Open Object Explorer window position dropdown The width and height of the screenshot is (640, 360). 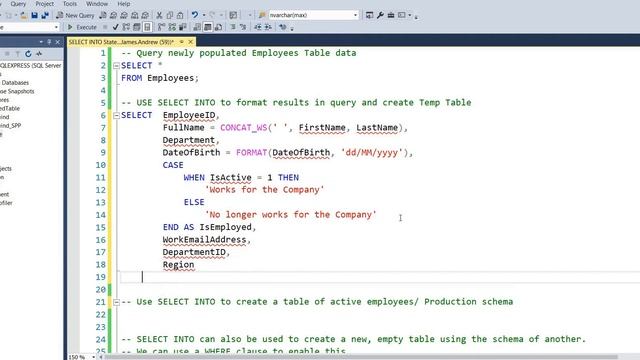click(x=41, y=42)
